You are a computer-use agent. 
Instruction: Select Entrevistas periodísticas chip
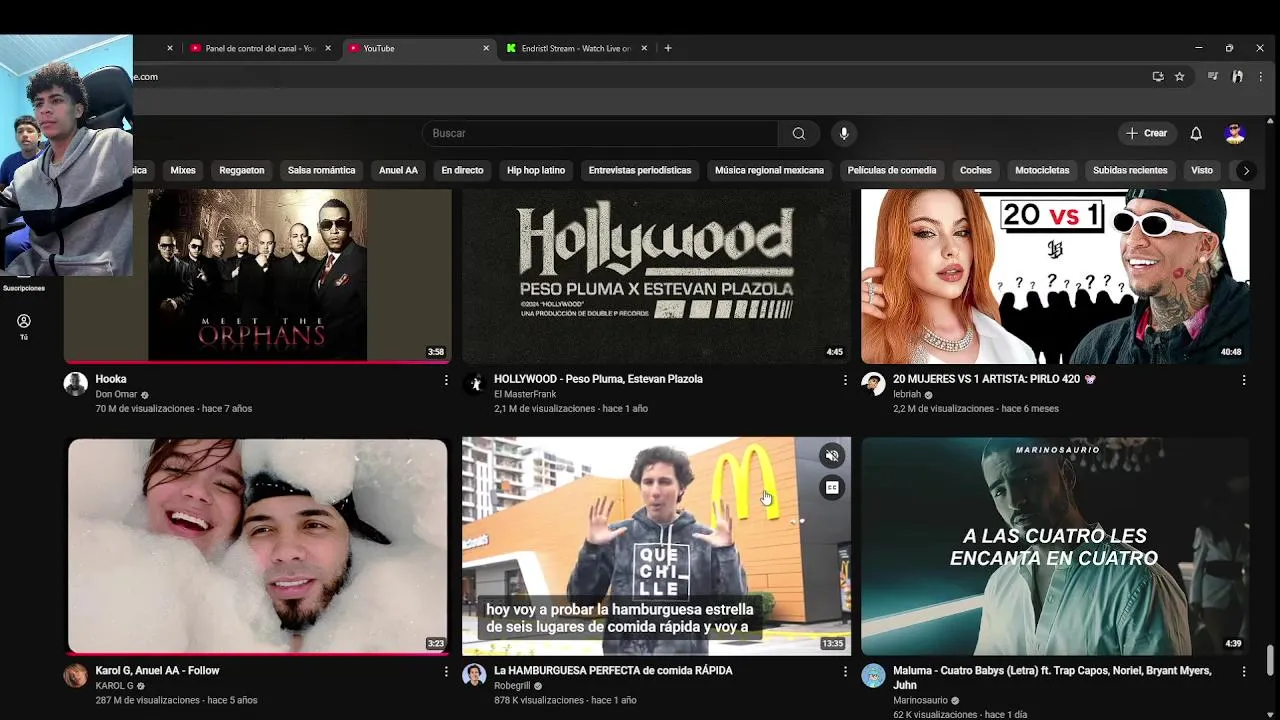pos(640,170)
